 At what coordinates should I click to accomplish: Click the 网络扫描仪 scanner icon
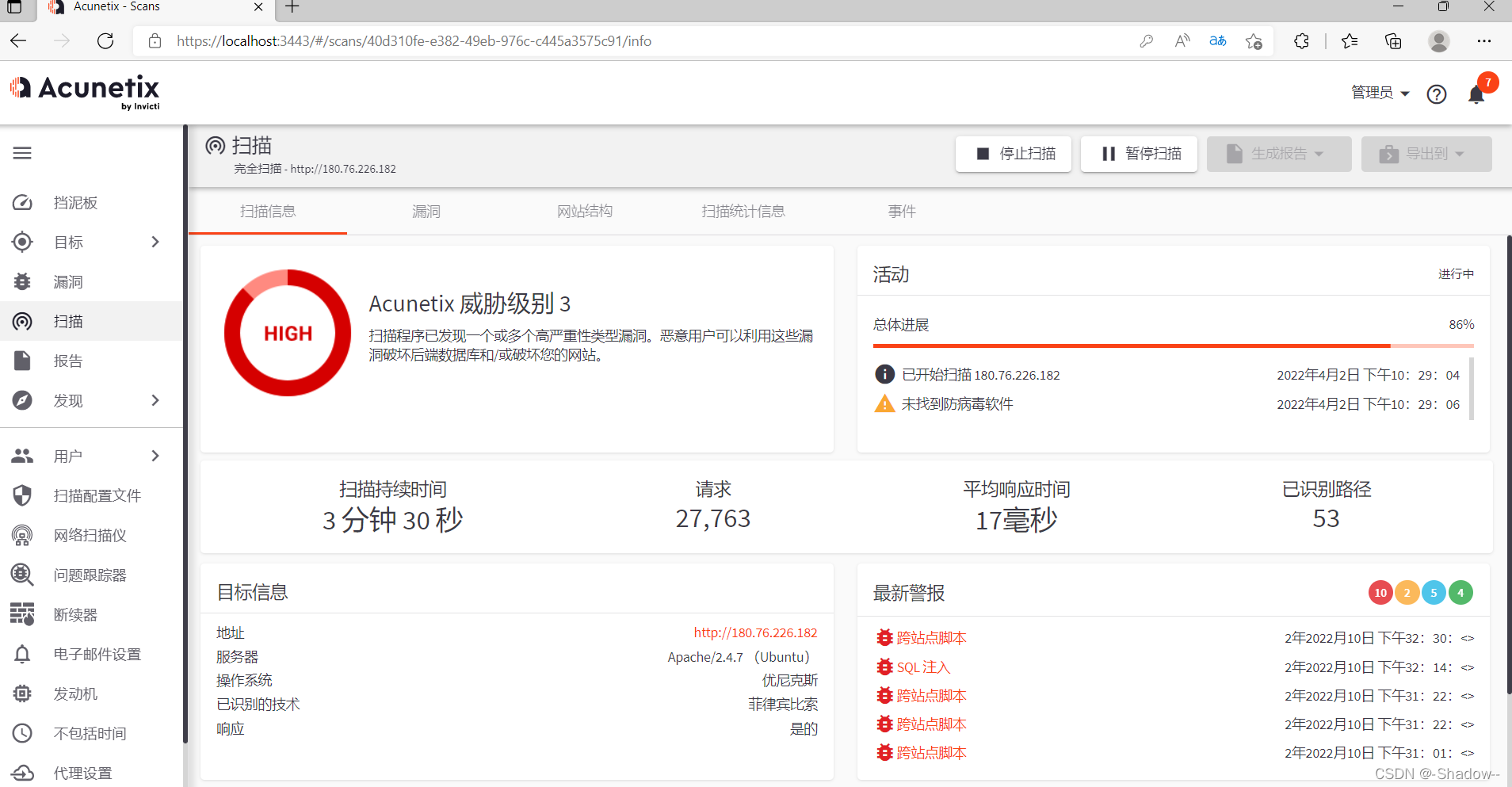tap(22, 535)
